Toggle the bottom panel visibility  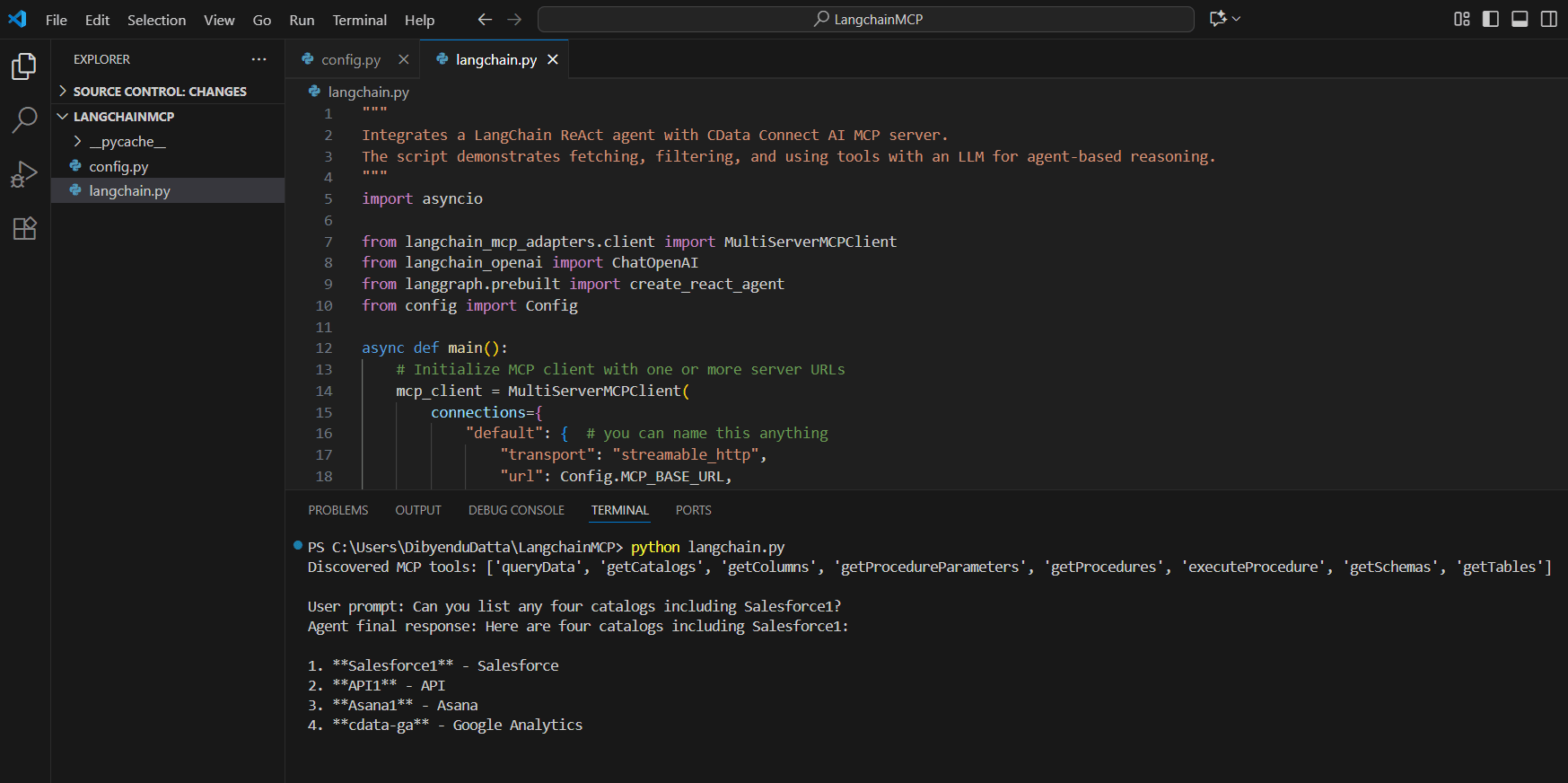pyautogui.click(x=1520, y=19)
